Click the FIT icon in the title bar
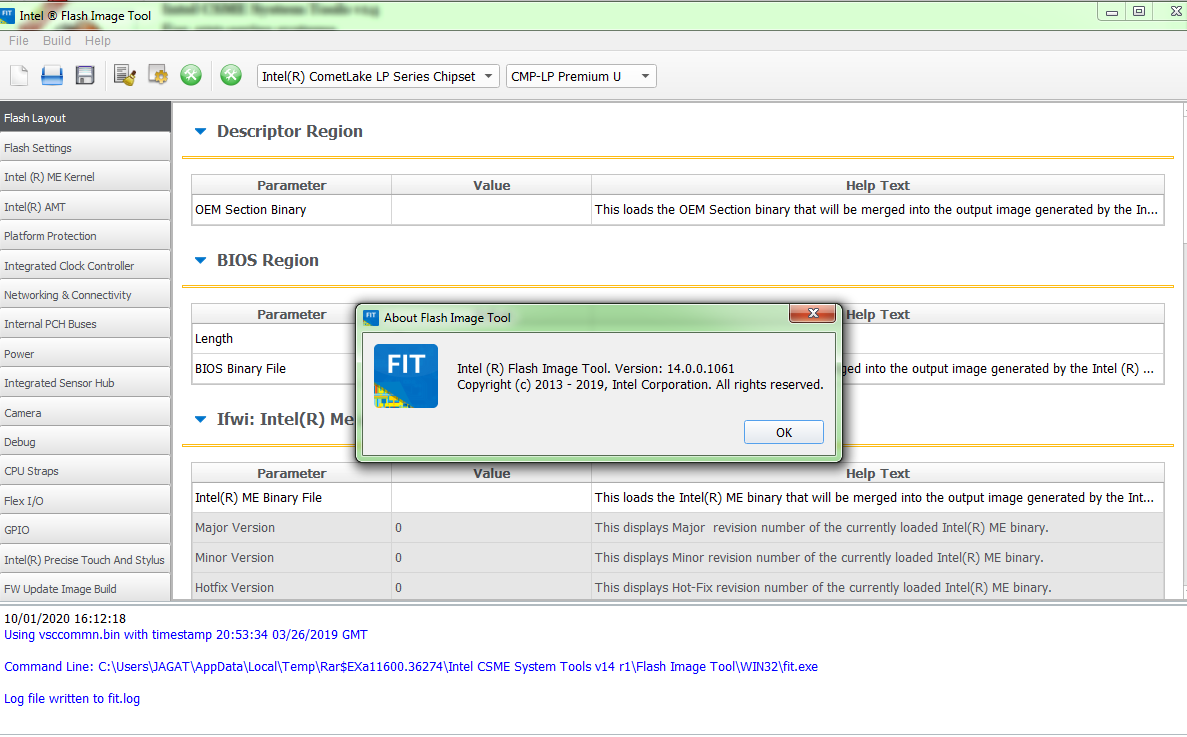 [x=8, y=14]
